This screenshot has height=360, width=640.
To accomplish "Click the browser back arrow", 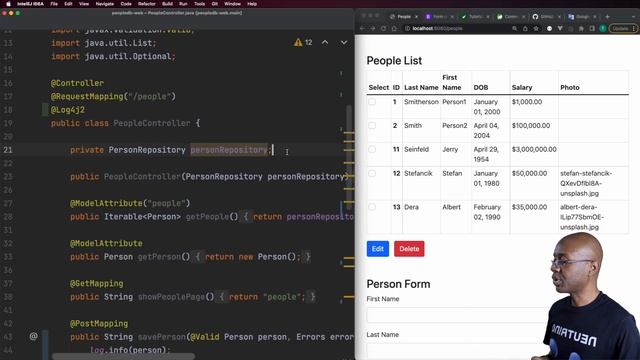I will tap(362, 29).
